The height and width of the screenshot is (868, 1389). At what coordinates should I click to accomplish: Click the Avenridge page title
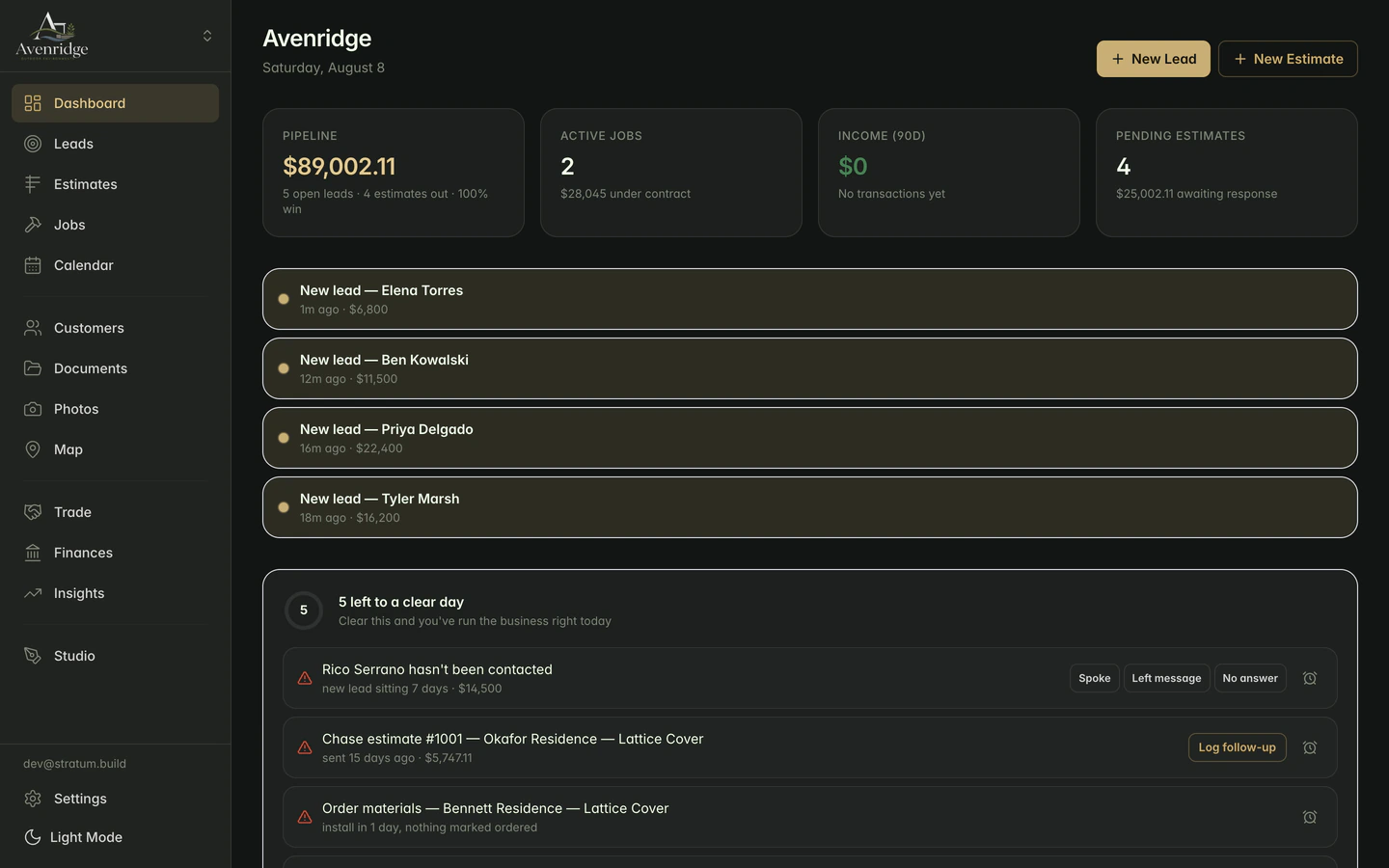click(317, 39)
